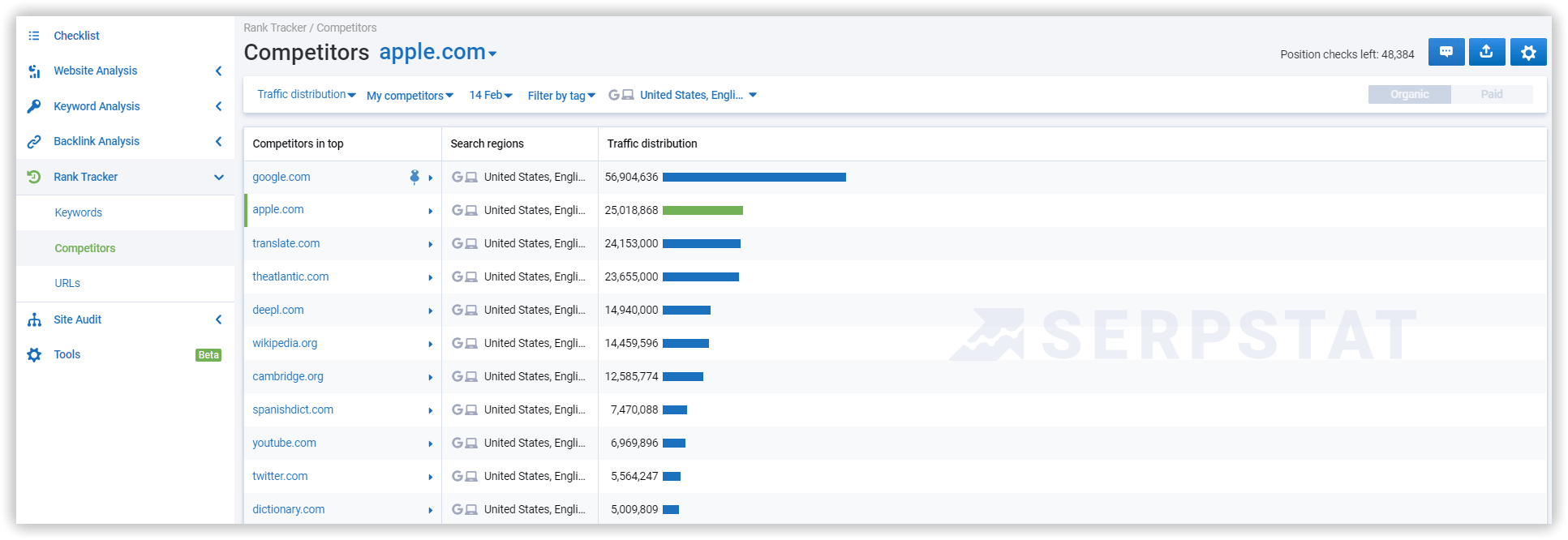This screenshot has width=1568, height=540.
Task: Click the desktop icon in google.com row
Action: (471, 177)
